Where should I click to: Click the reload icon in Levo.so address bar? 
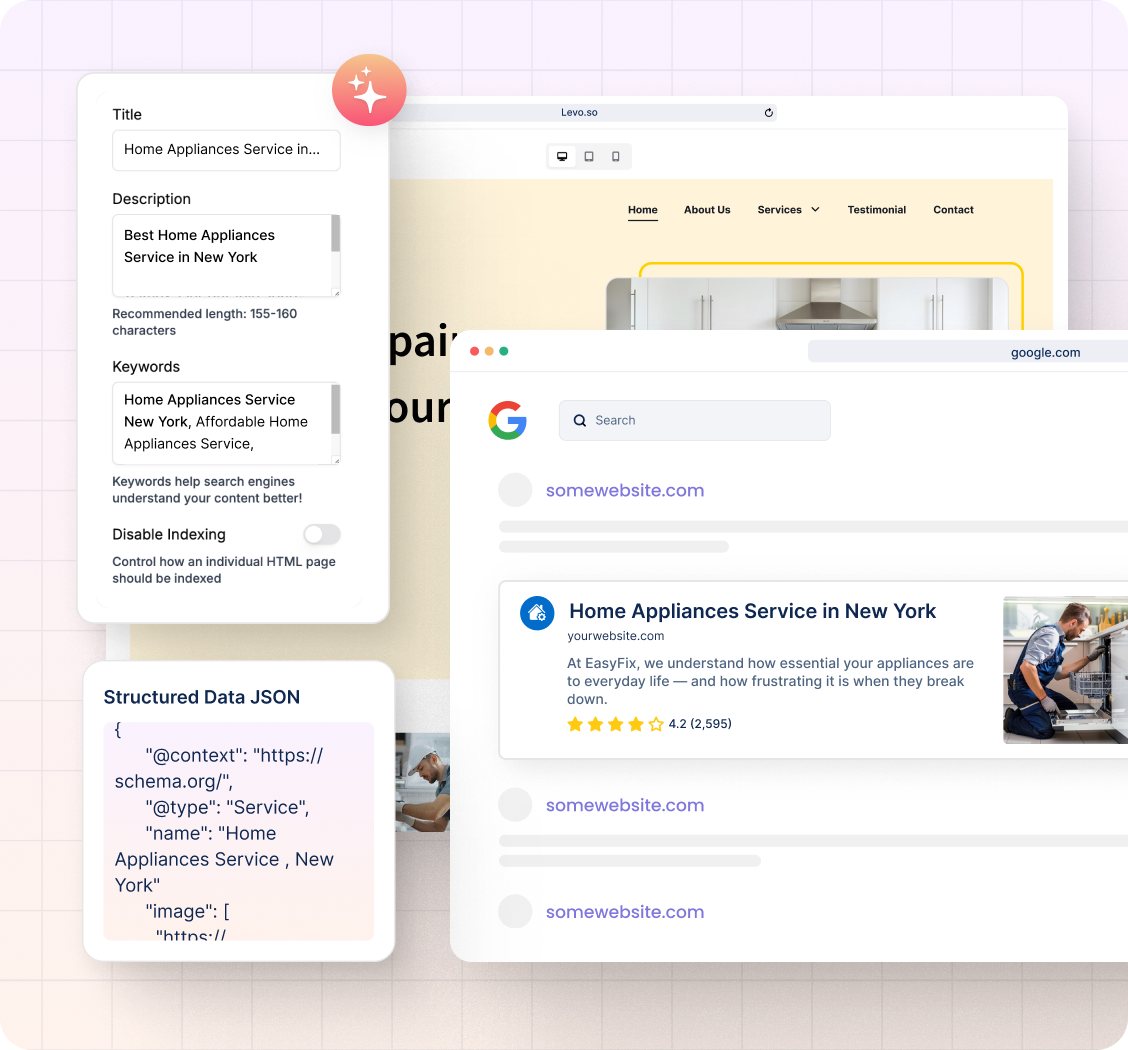click(768, 113)
